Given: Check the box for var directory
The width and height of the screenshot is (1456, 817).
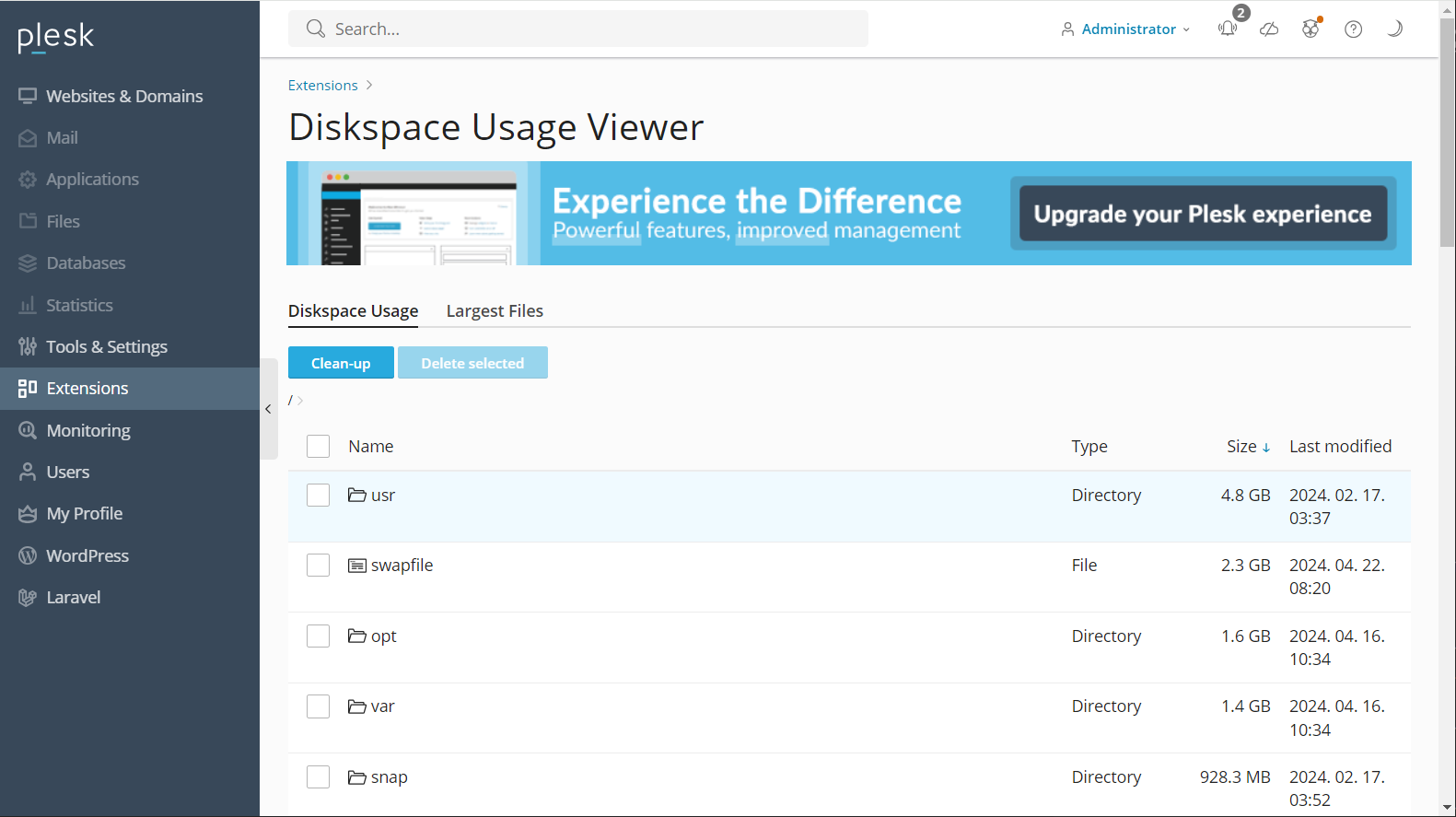Looking at the screenshot, I should tap(319, 706).
